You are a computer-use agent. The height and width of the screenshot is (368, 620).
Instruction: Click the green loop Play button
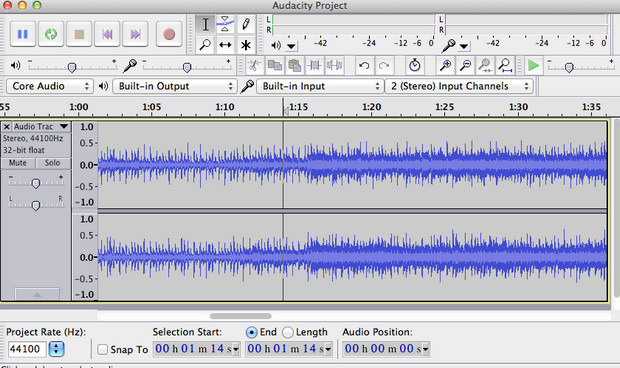tap(51, 34)
